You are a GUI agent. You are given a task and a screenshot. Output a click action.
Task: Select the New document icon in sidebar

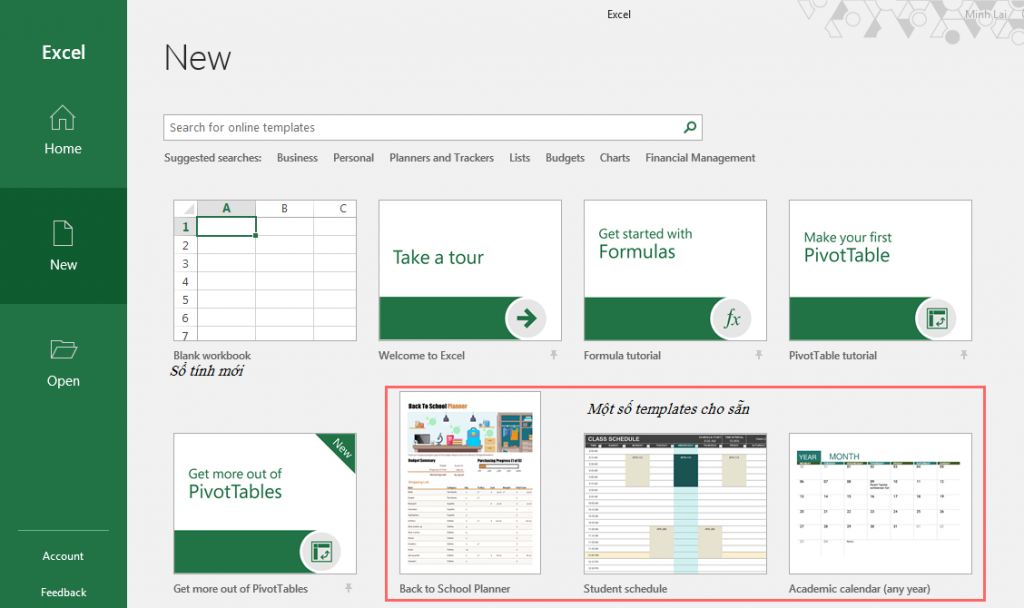[63, 233]
